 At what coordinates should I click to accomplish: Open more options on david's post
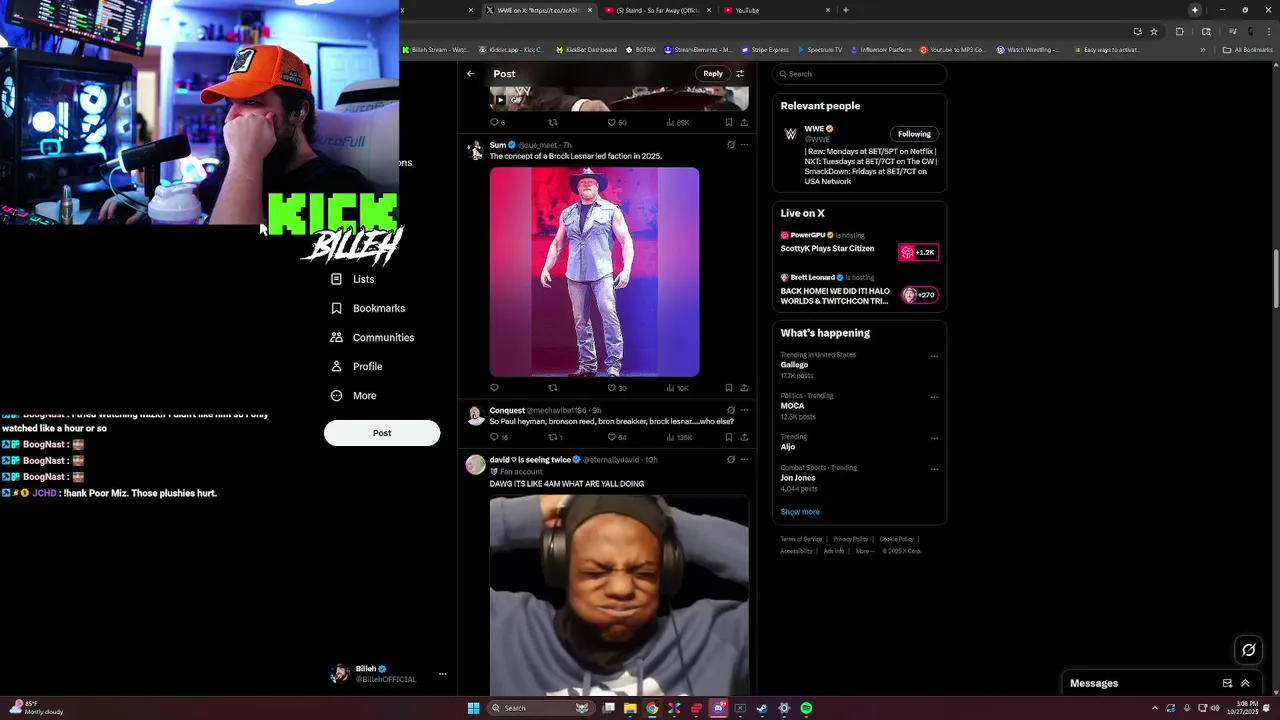click(x=744, y=460)
